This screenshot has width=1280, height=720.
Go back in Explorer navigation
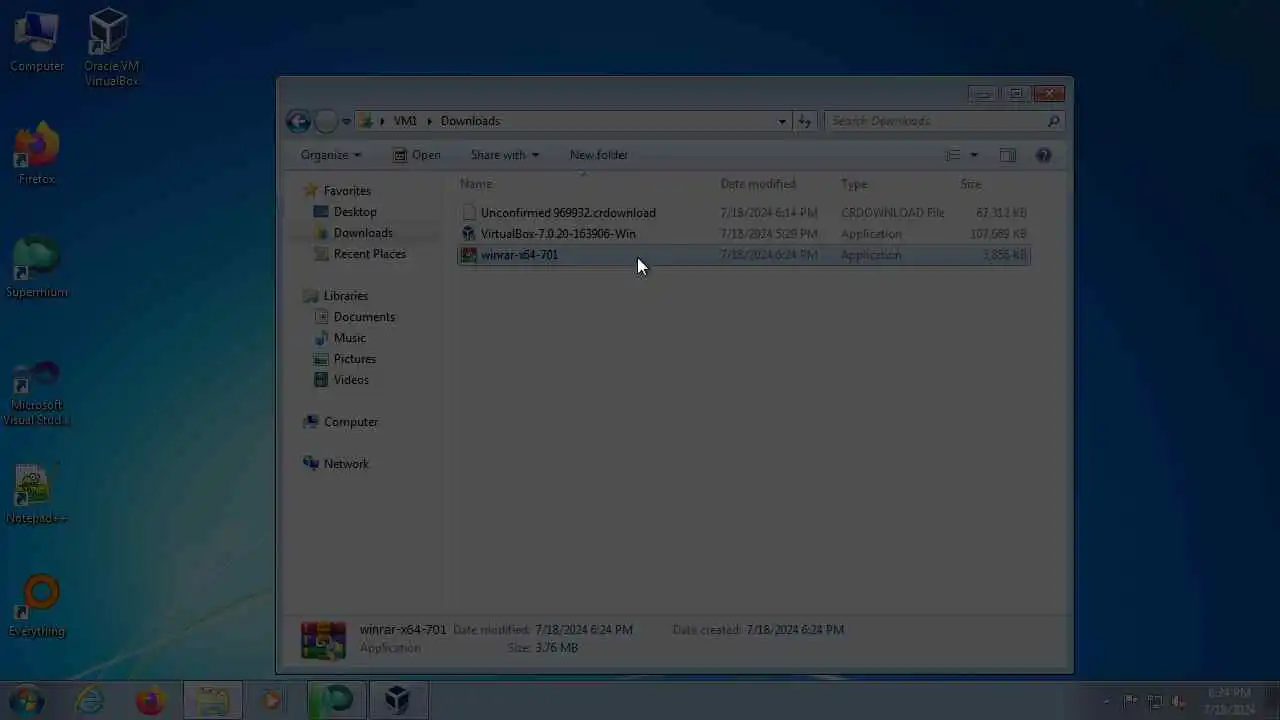[298, 121]
